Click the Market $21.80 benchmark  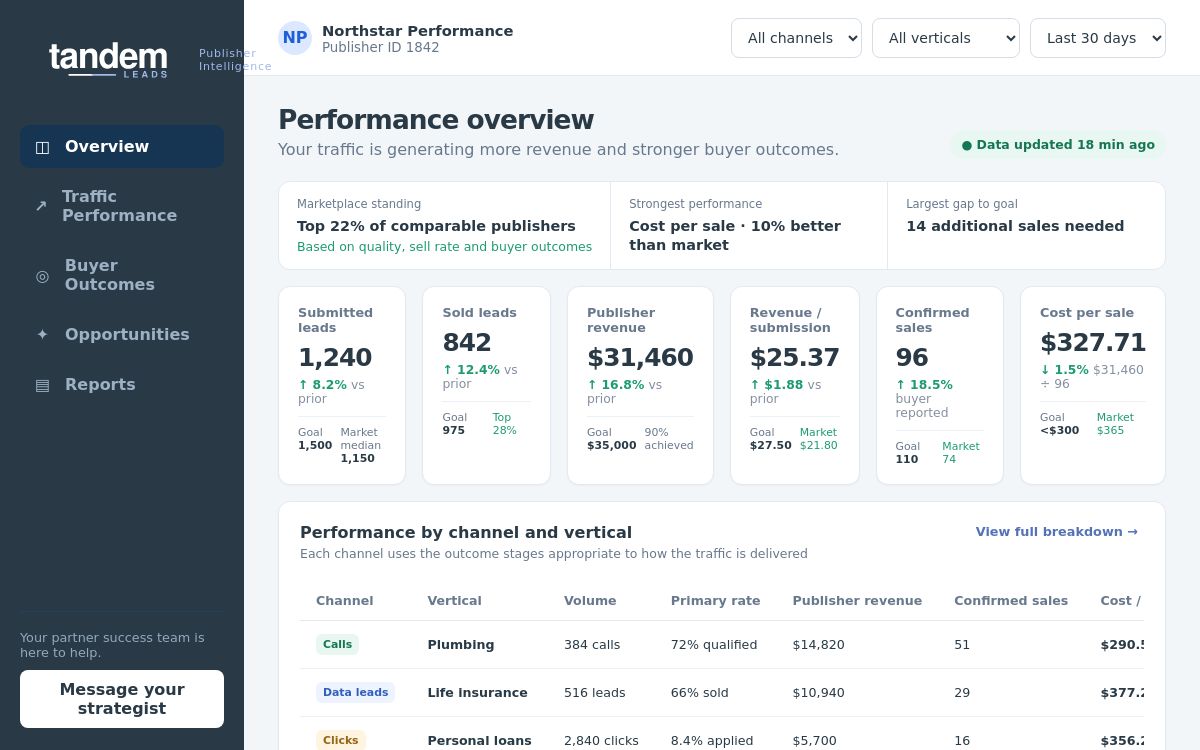point(818,439)
